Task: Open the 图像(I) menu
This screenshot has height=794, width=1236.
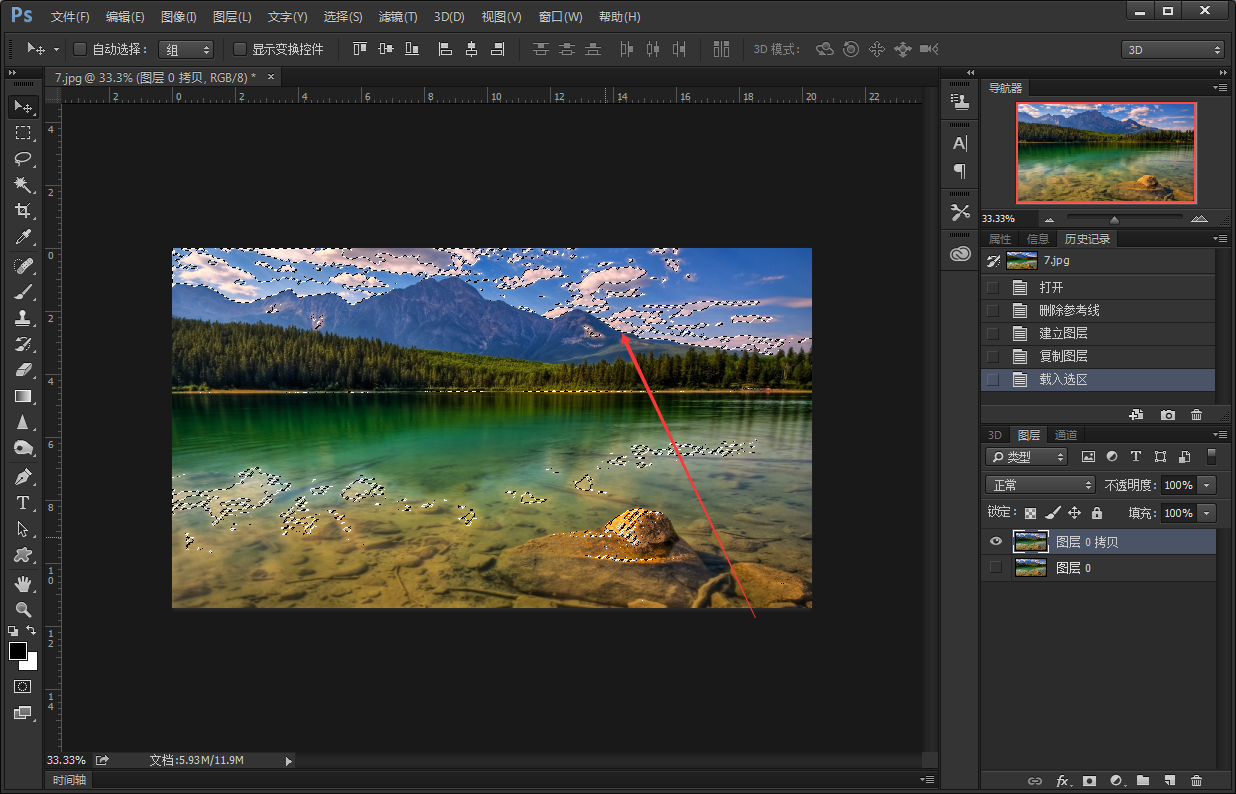Action: point(179,17)
